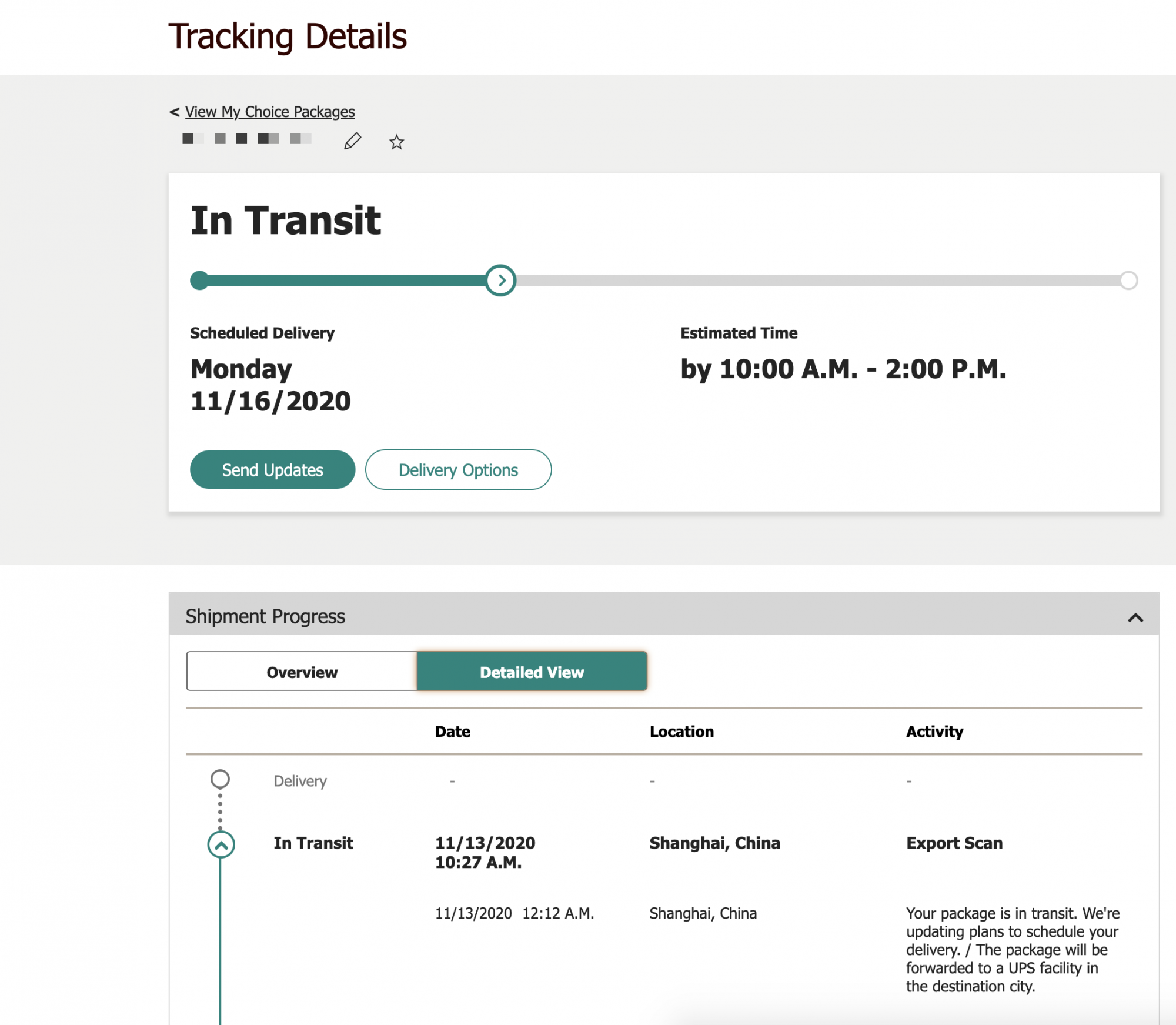Click the Export Scan activity entry
Viewport: 1176px width, 1025px height.
click(954, 843)
